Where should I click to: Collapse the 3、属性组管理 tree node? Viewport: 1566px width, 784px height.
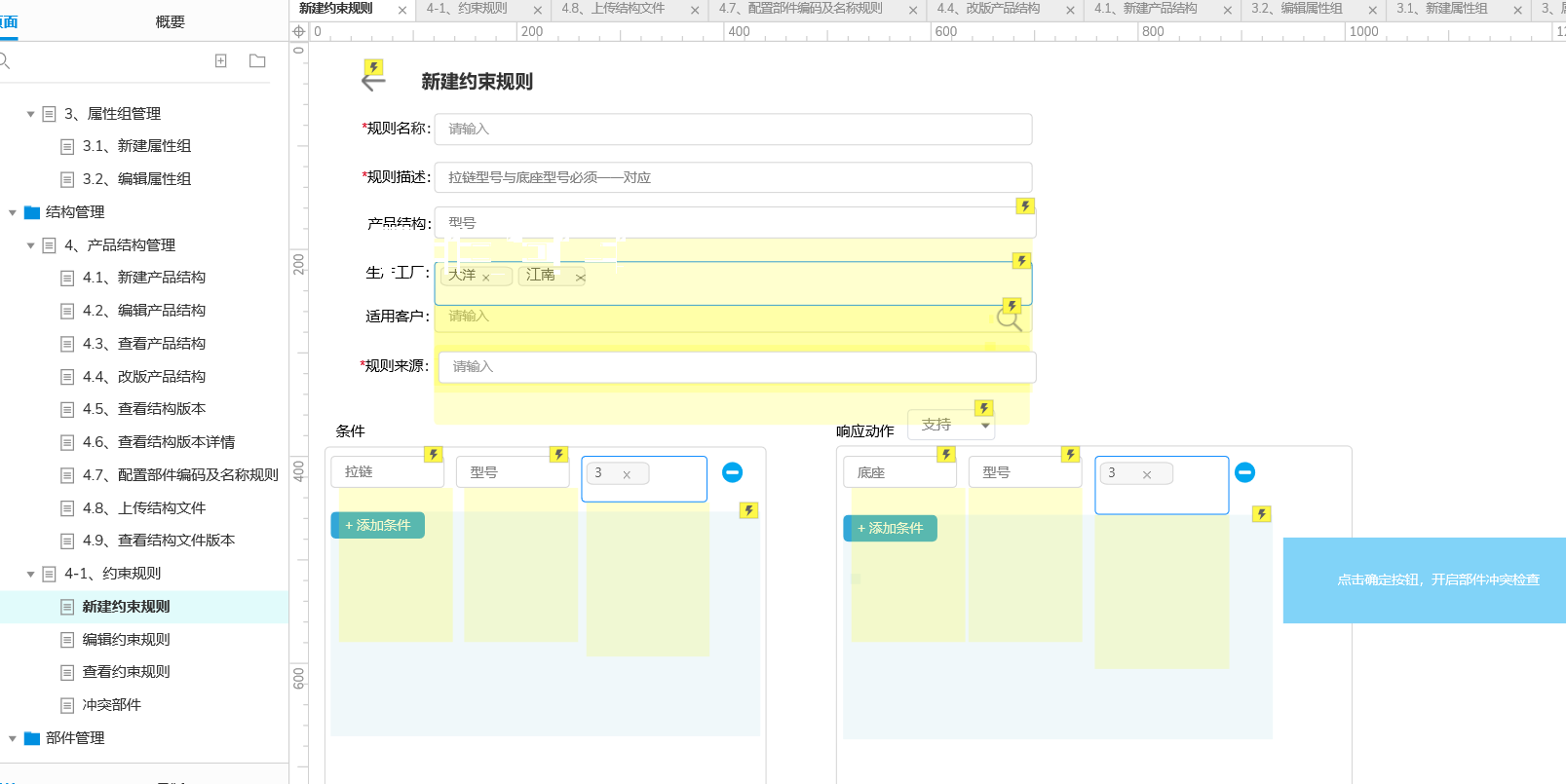pos(30,114)
